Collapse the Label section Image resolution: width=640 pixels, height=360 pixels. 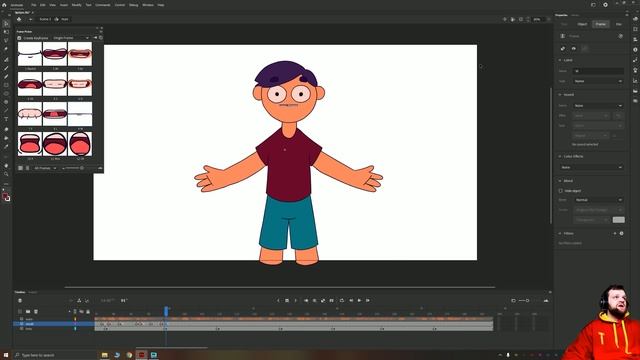coord(560,60)
